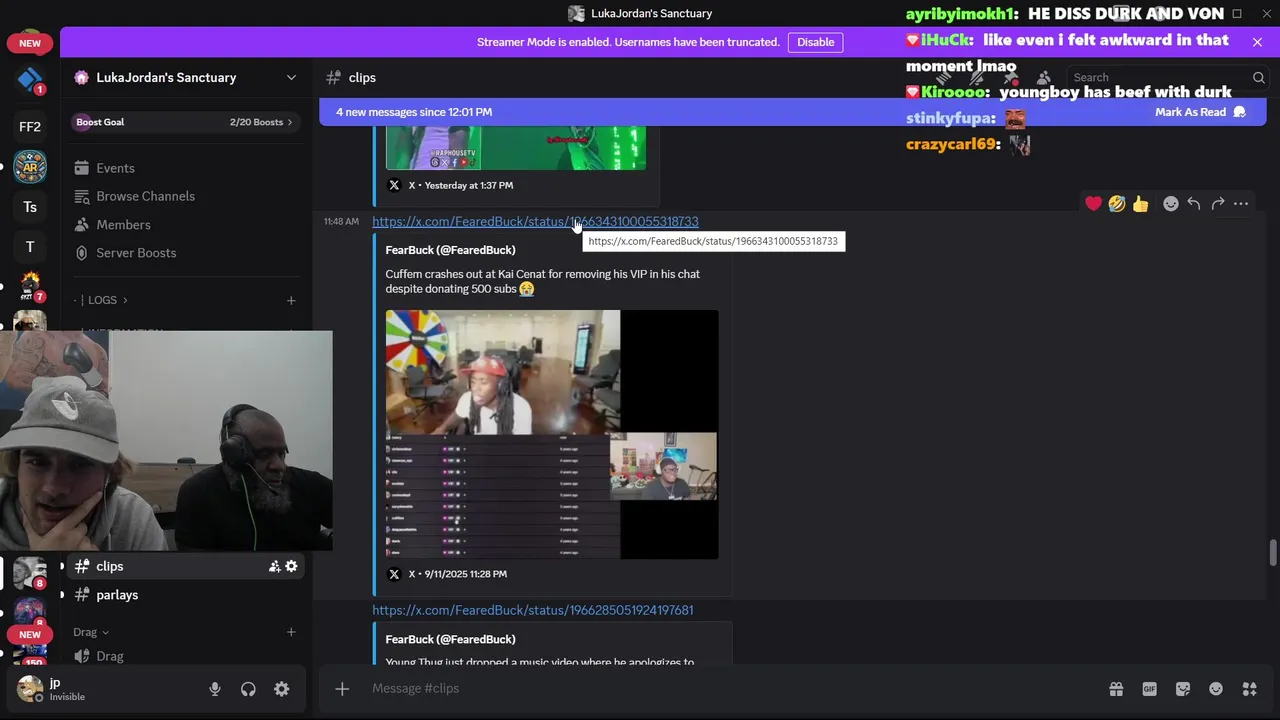Open the emoji picker in message bar
Screen dimensions: 1280x720
1216,689
